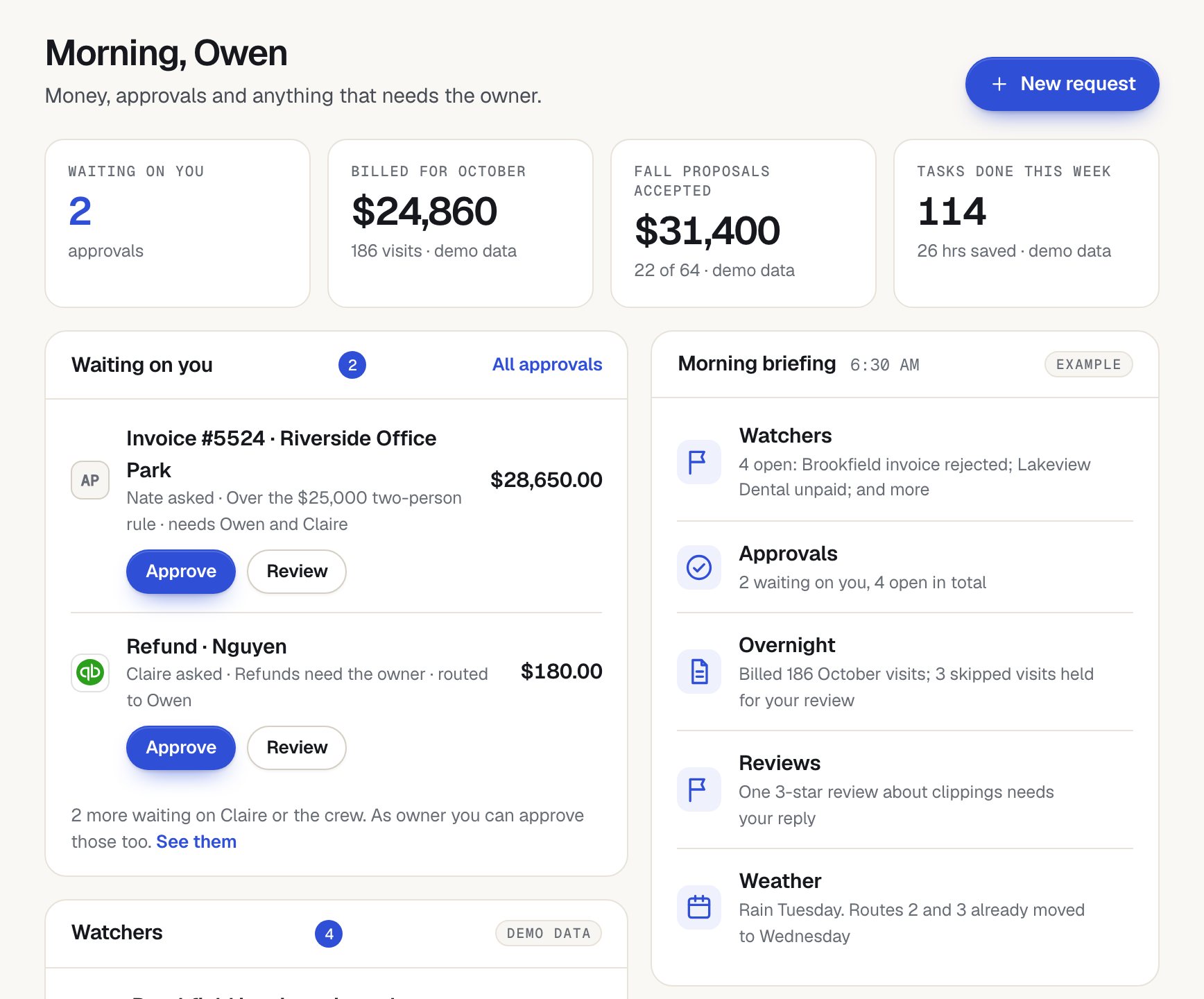This screenshot has width=1204, height=999.
Task: Click the $28,650.00 invoice amount
Action: (547, 479)
